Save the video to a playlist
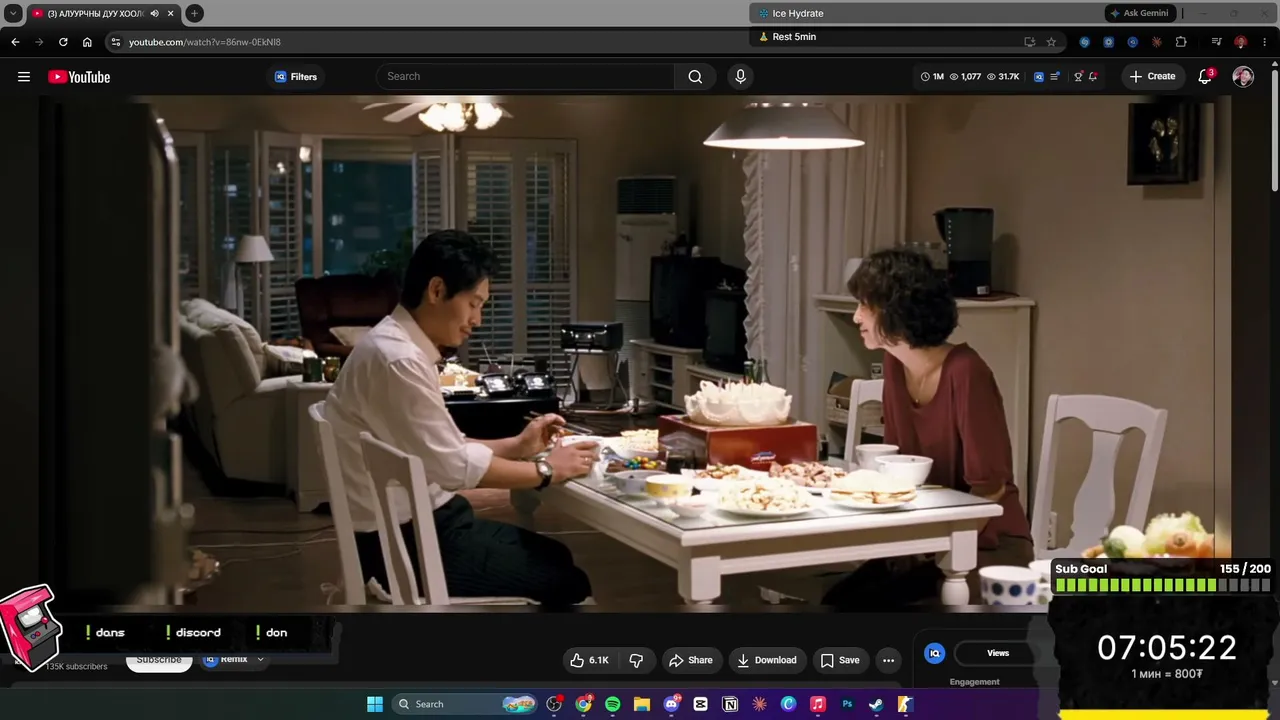 (840, 660)
